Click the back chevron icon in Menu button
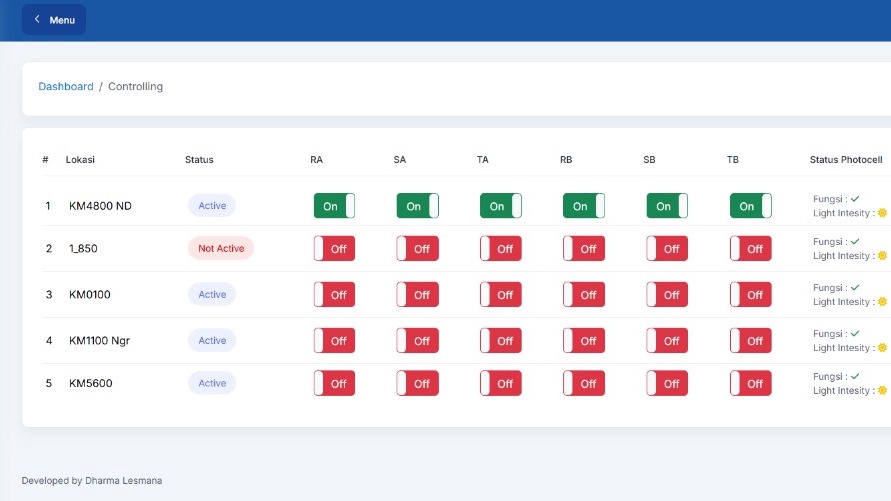The width and height of the screenshot is (891, 501). [x=38, y=20]
